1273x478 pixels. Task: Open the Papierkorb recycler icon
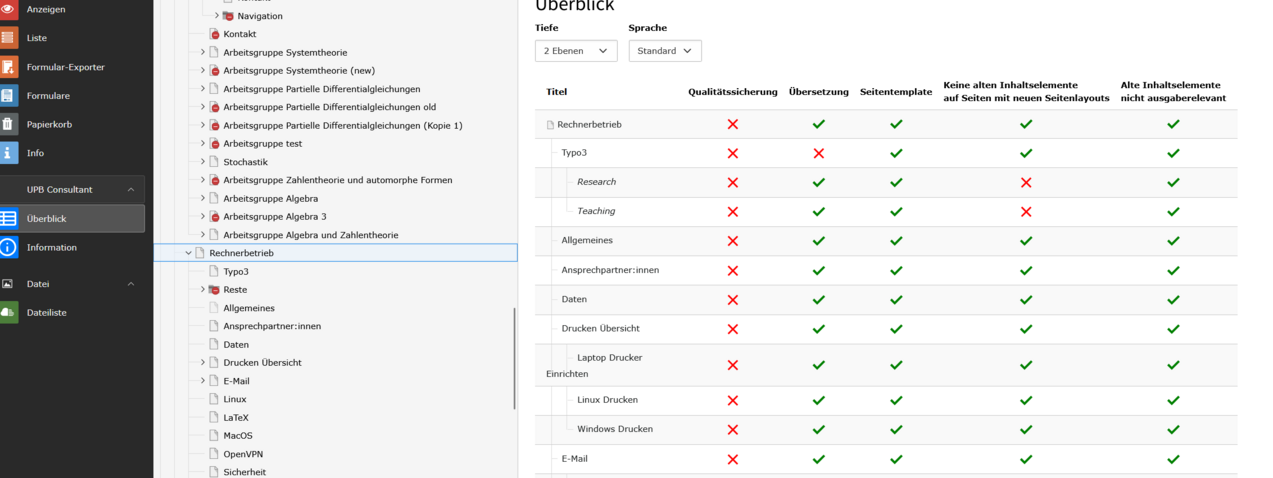(x=8, y=125)
